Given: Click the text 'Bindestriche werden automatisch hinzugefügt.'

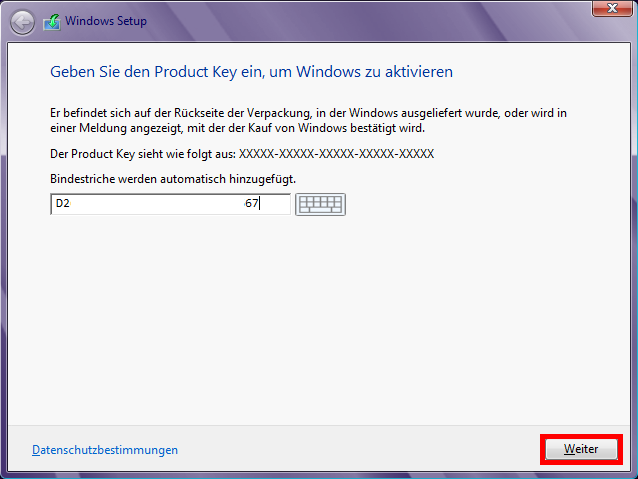Looking at the screenshot, I should point(173,179).
